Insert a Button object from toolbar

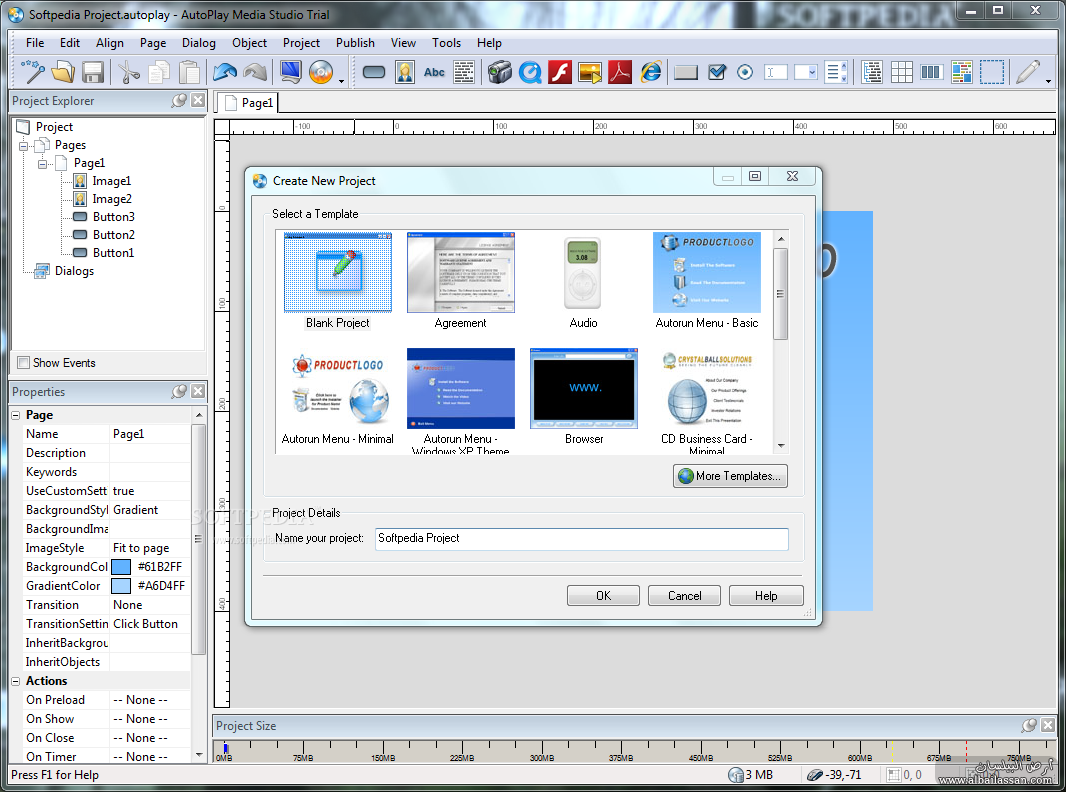click(x=374, y=71)
